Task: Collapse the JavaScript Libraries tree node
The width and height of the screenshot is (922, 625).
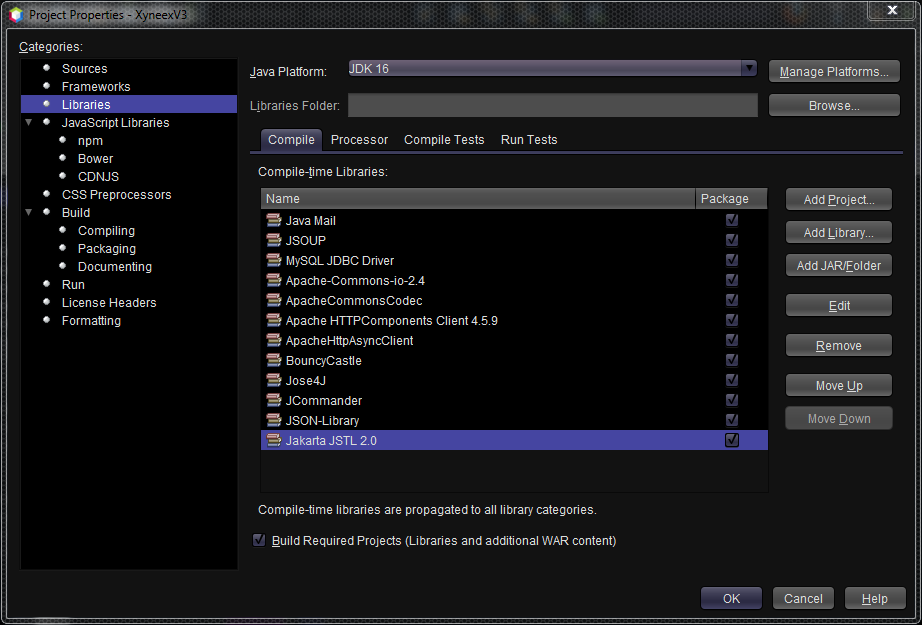Action: point(28,122)
